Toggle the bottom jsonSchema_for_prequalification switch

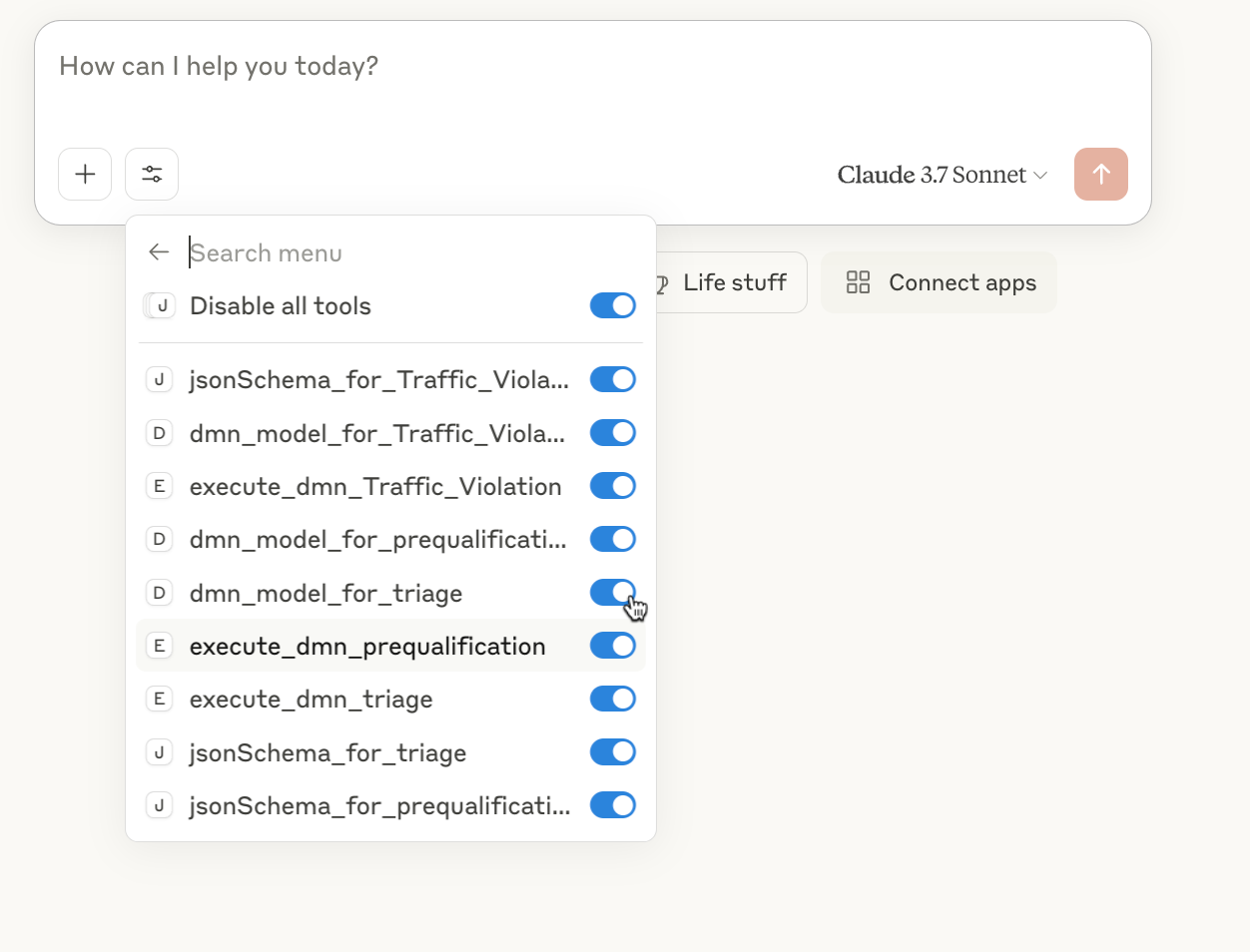(x=612, y=805)
